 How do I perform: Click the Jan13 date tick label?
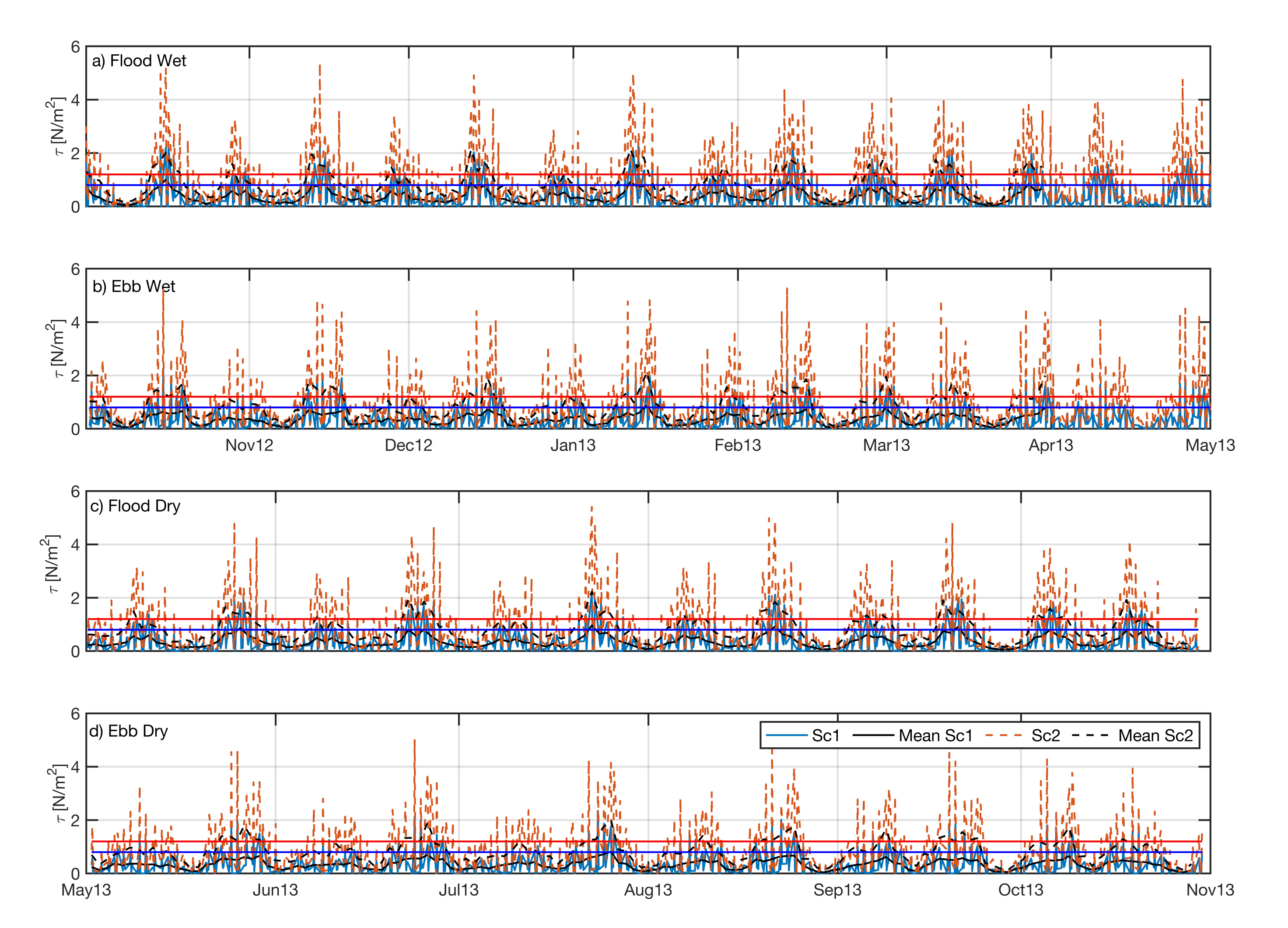pyautogui.click(x=573, y=446)
